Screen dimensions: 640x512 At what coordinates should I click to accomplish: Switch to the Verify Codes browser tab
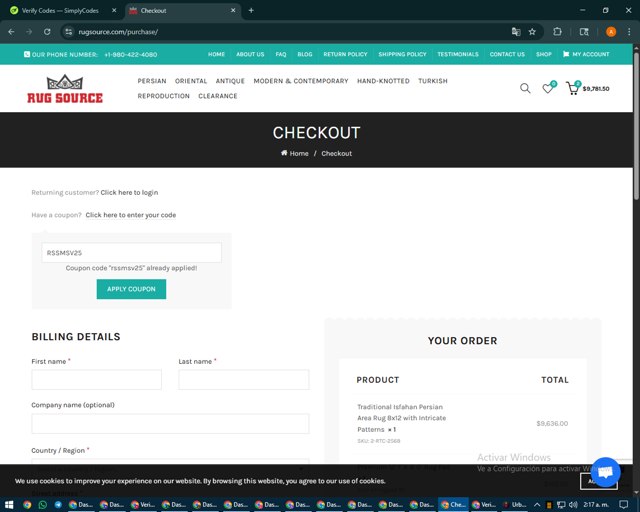point(60,11)
